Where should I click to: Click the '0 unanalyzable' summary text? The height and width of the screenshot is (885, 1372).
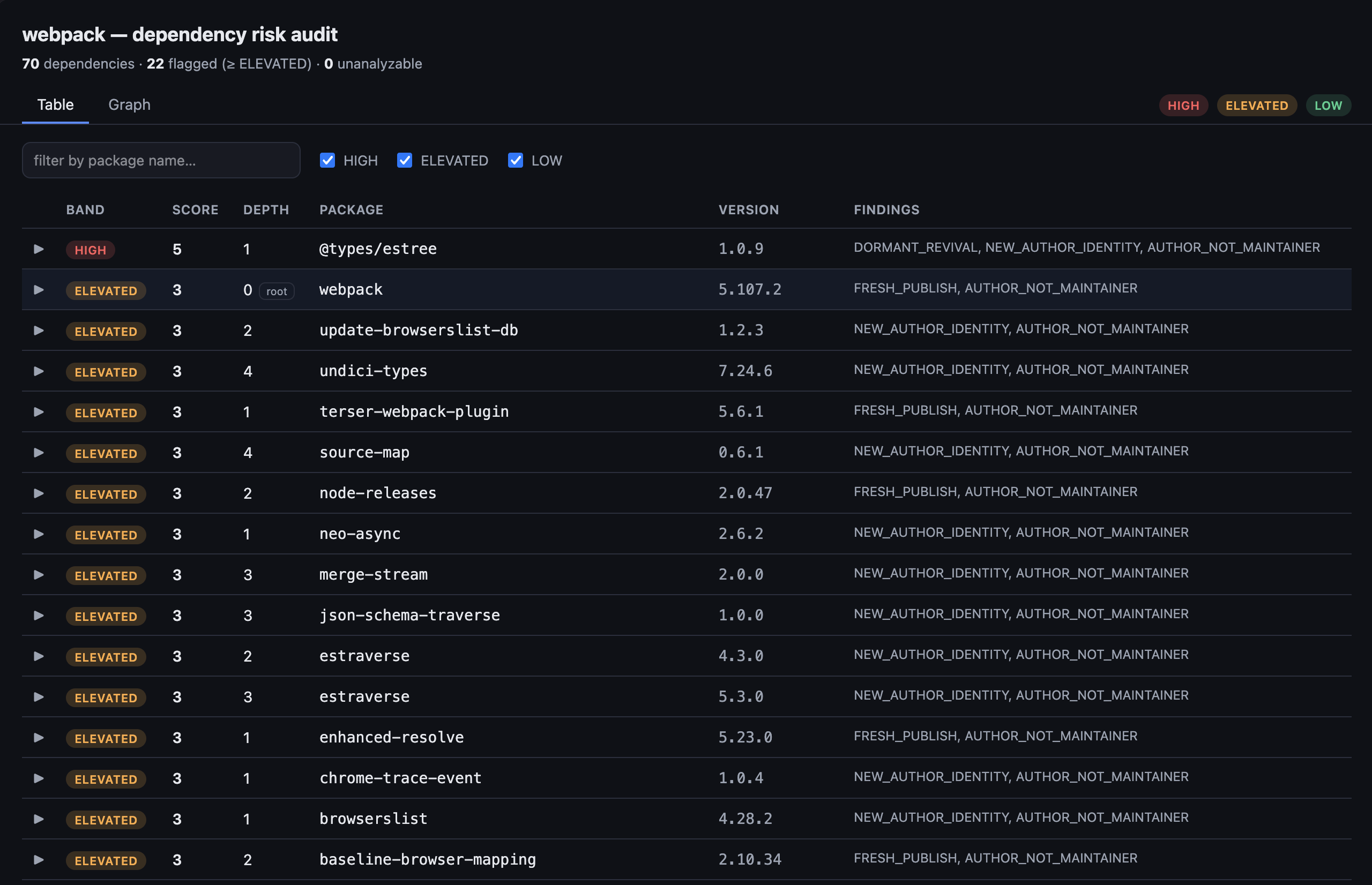point(373,64)
